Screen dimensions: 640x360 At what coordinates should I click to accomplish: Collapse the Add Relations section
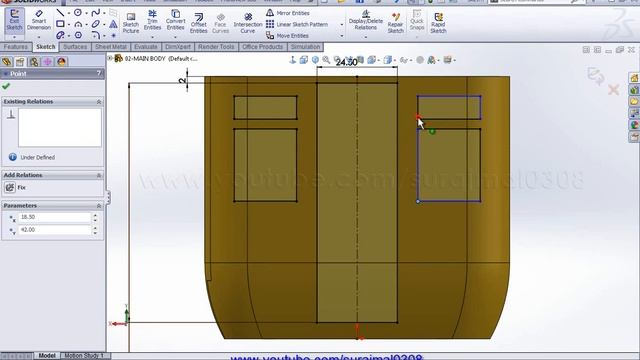(x=99, y=175)
